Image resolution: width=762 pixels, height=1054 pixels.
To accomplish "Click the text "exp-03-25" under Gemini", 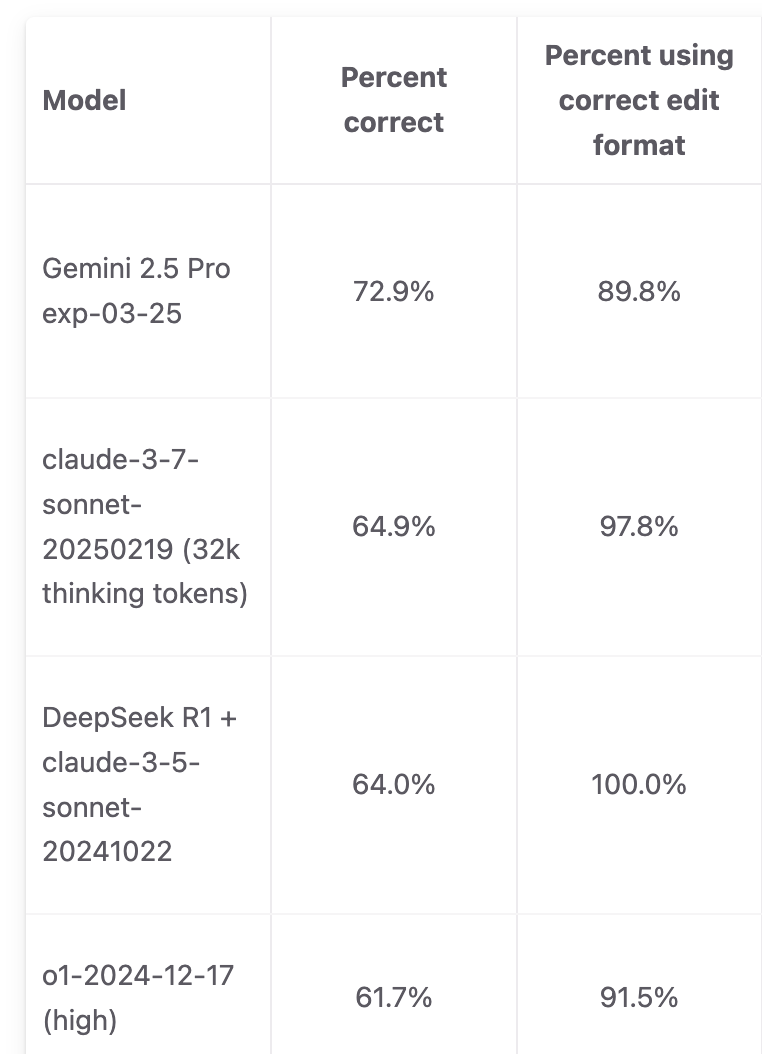I will pos(112,313).
